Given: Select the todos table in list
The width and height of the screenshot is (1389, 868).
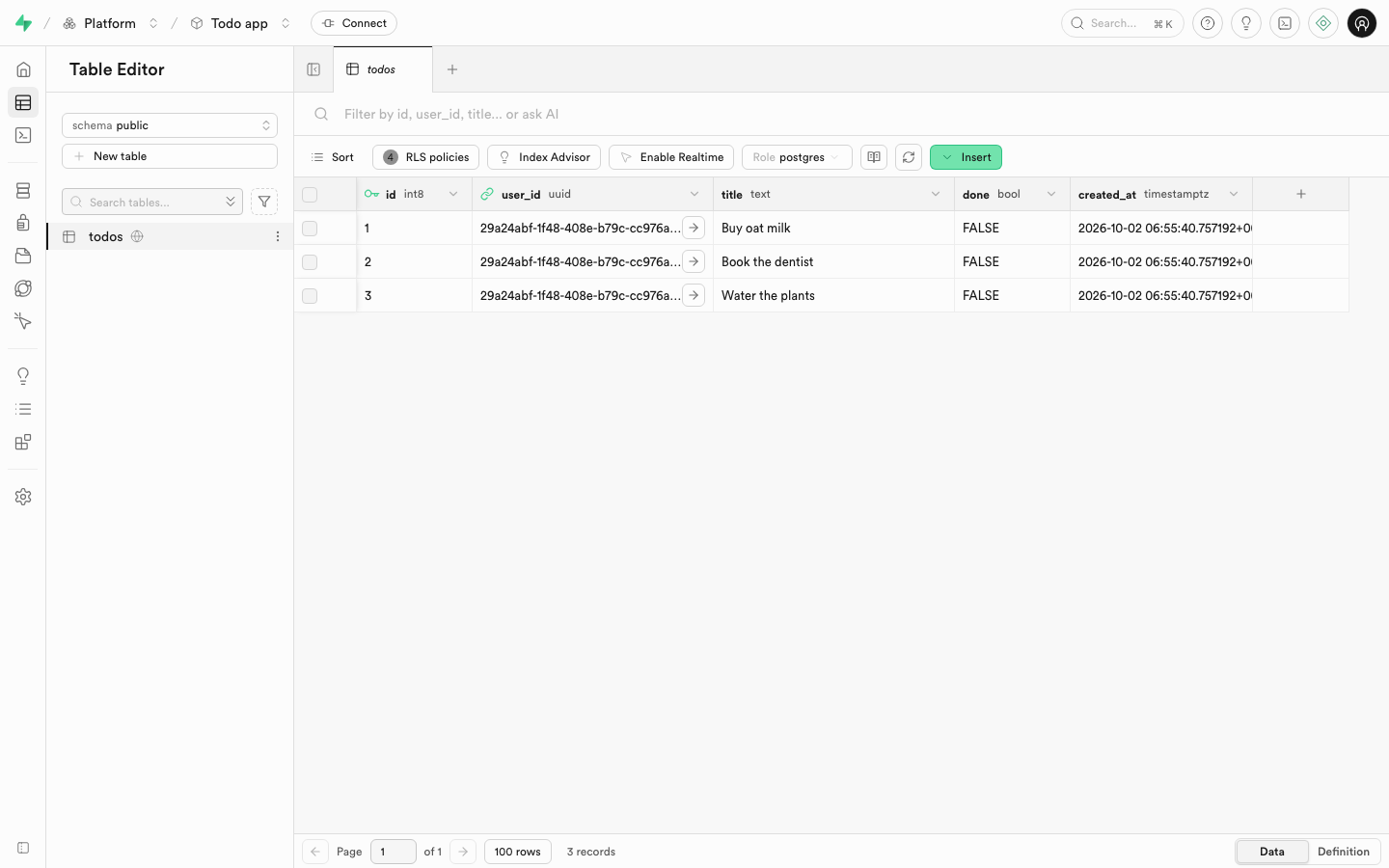Looking at the screenshot, I should [170, 236].
